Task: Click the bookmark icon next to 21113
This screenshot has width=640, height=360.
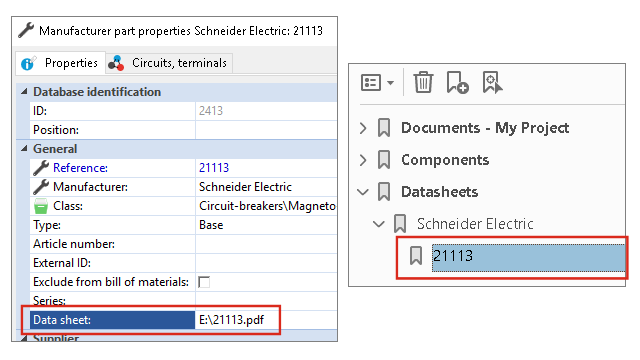Action: coord(416,256)
